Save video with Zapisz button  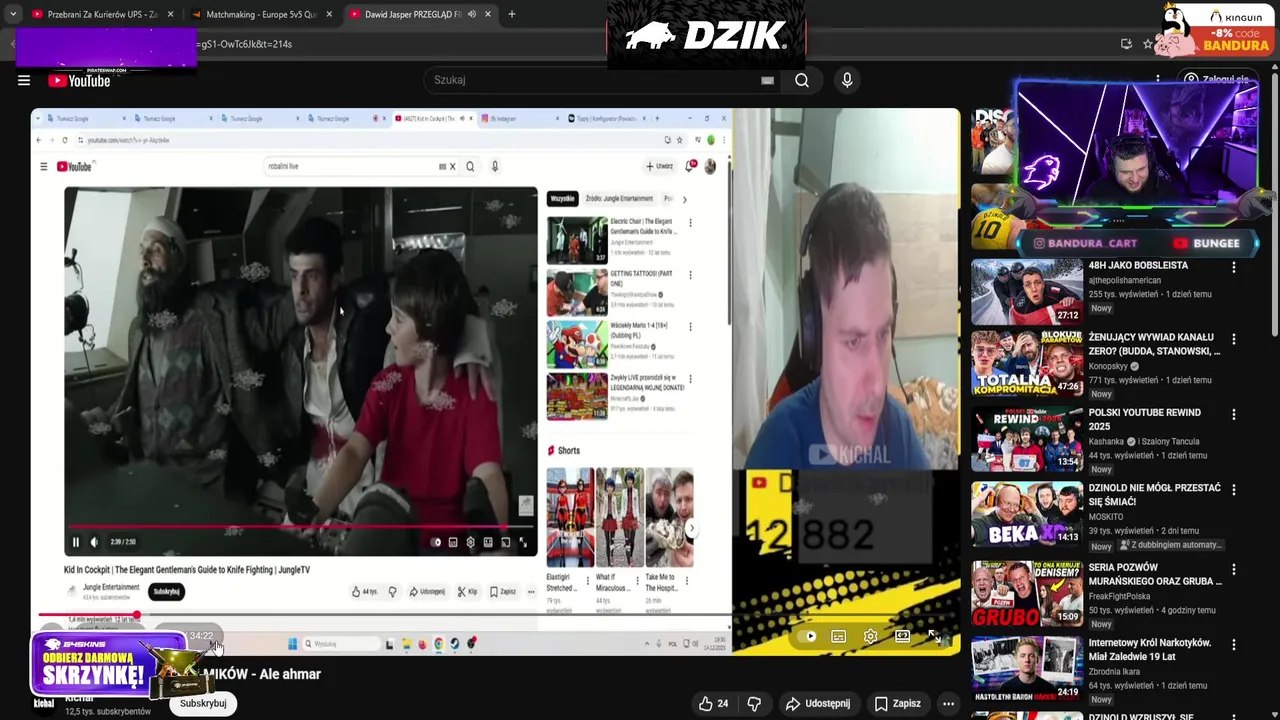pyautogui.click(x=897, y=704)
